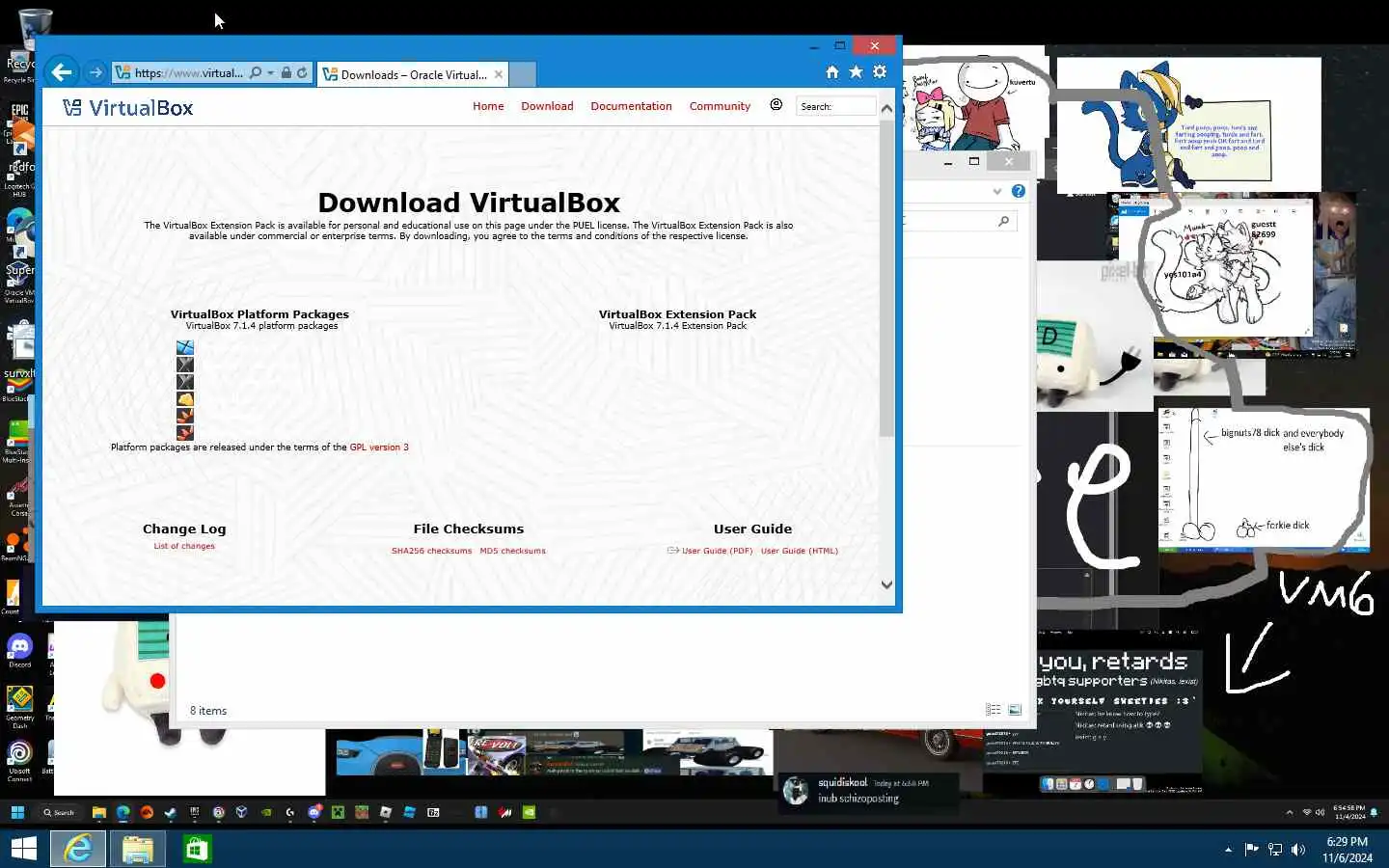The height and width of the screenshot is (868, 1389).
Task: Click the Action Center flag tray icon
Action: click(x=1251, y=850)
